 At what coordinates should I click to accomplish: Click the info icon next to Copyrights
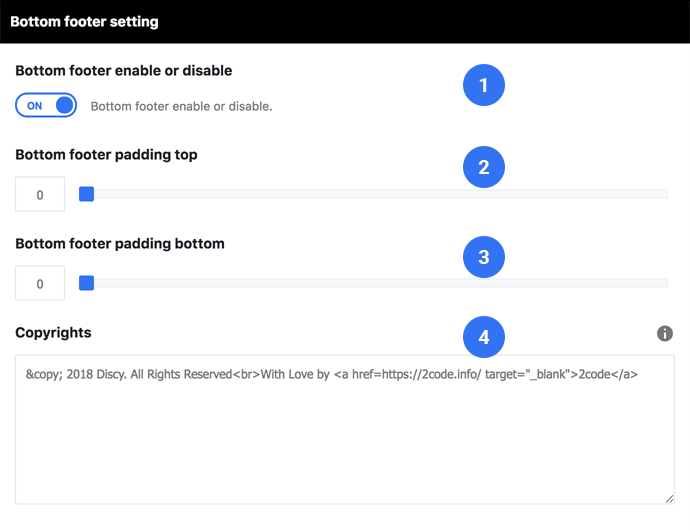(x=664, y=333)
